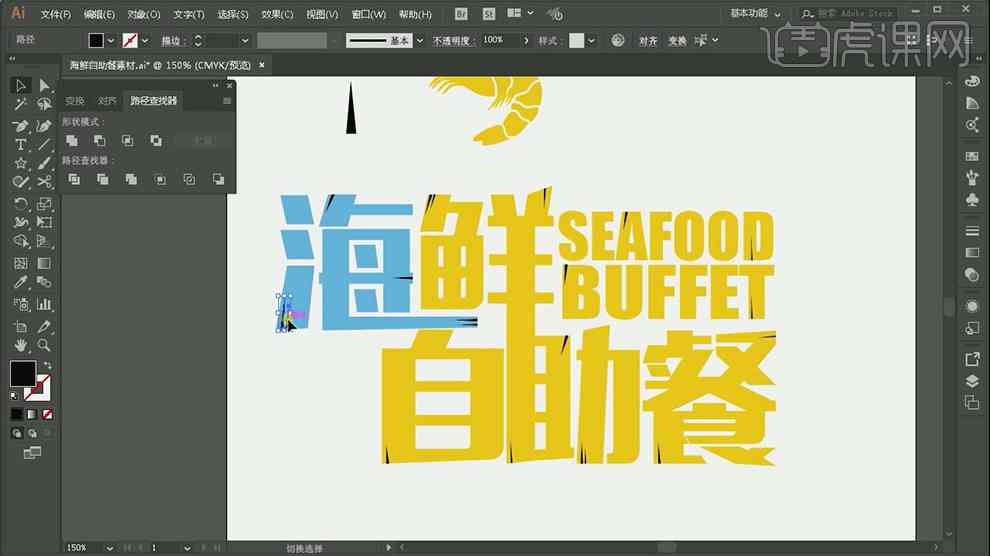Change the screen mode
Viewport: 990px width, 556px height.
32,452
